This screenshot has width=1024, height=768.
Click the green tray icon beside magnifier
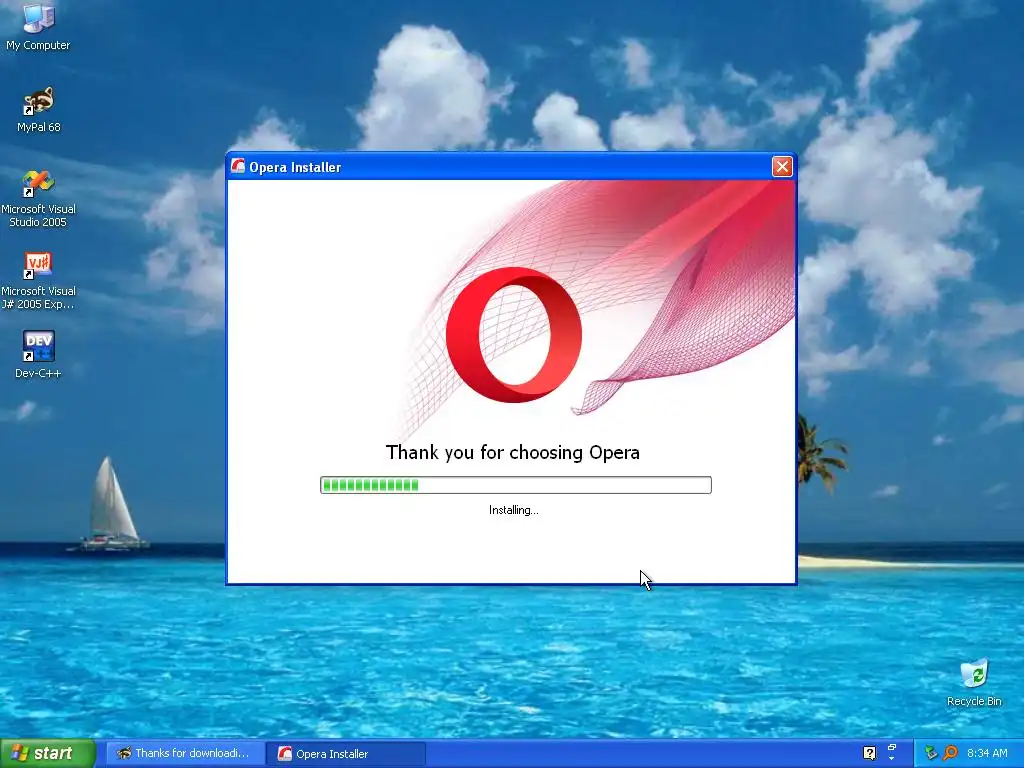[931, 753]
